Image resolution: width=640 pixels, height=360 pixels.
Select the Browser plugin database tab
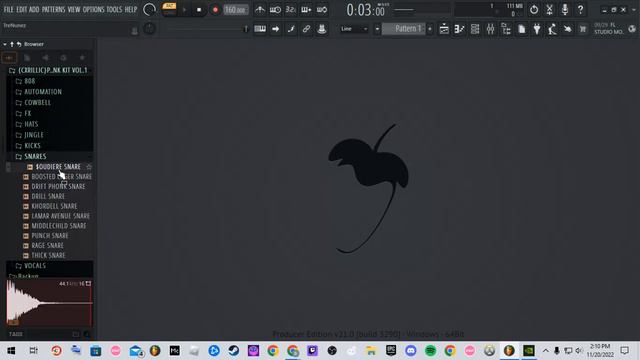pyautogui.click(x=46, y=58)
